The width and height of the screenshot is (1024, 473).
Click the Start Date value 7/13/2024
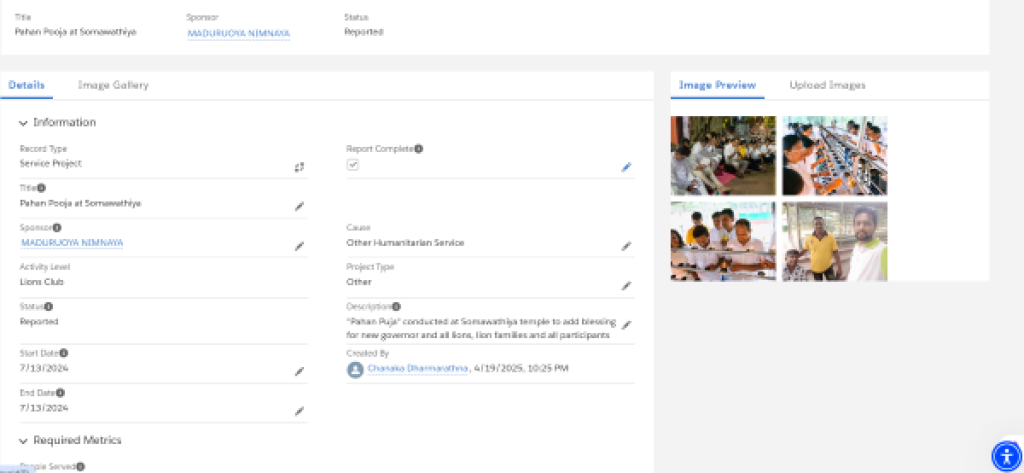coord(44,368)
